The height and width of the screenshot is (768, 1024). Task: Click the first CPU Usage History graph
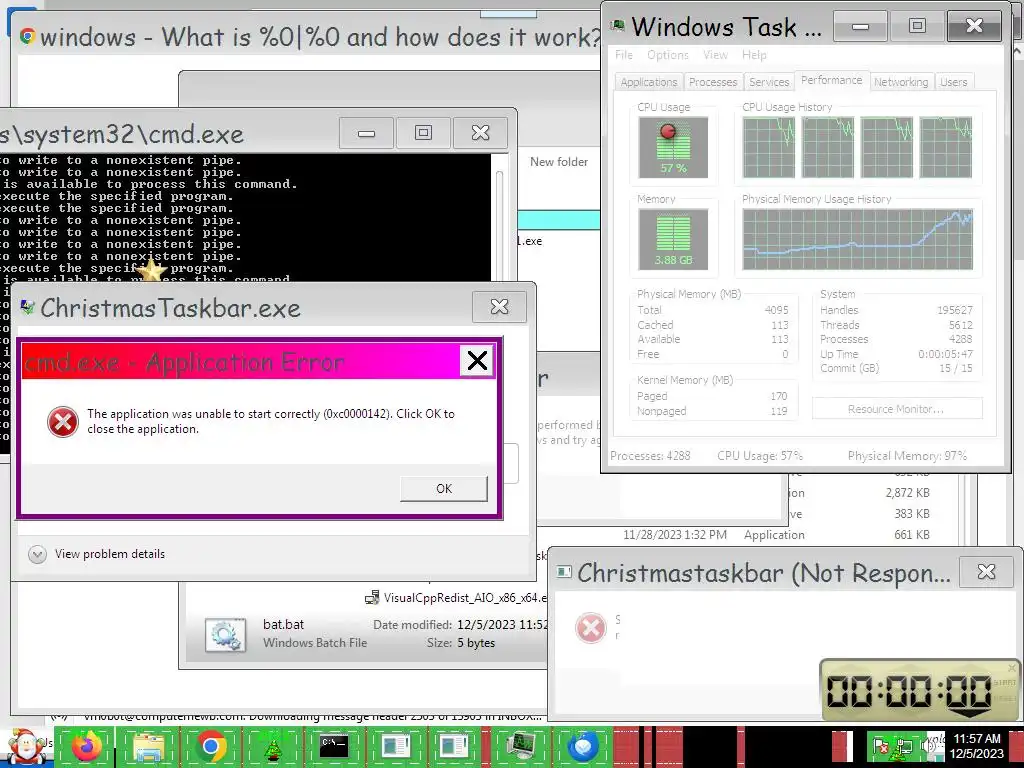click(x=769, y=147)
